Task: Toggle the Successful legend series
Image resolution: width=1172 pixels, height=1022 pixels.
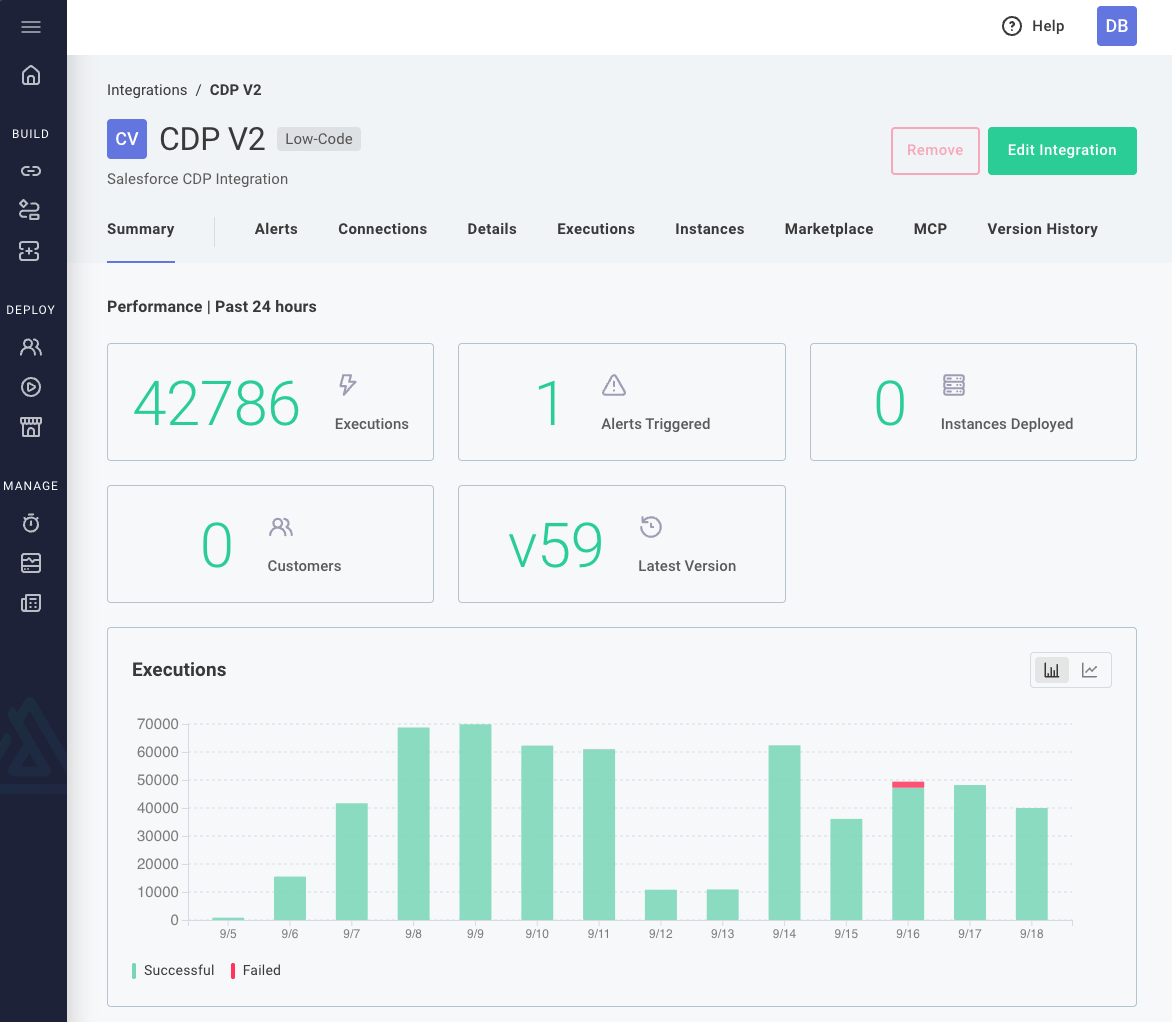Action: 173,970
